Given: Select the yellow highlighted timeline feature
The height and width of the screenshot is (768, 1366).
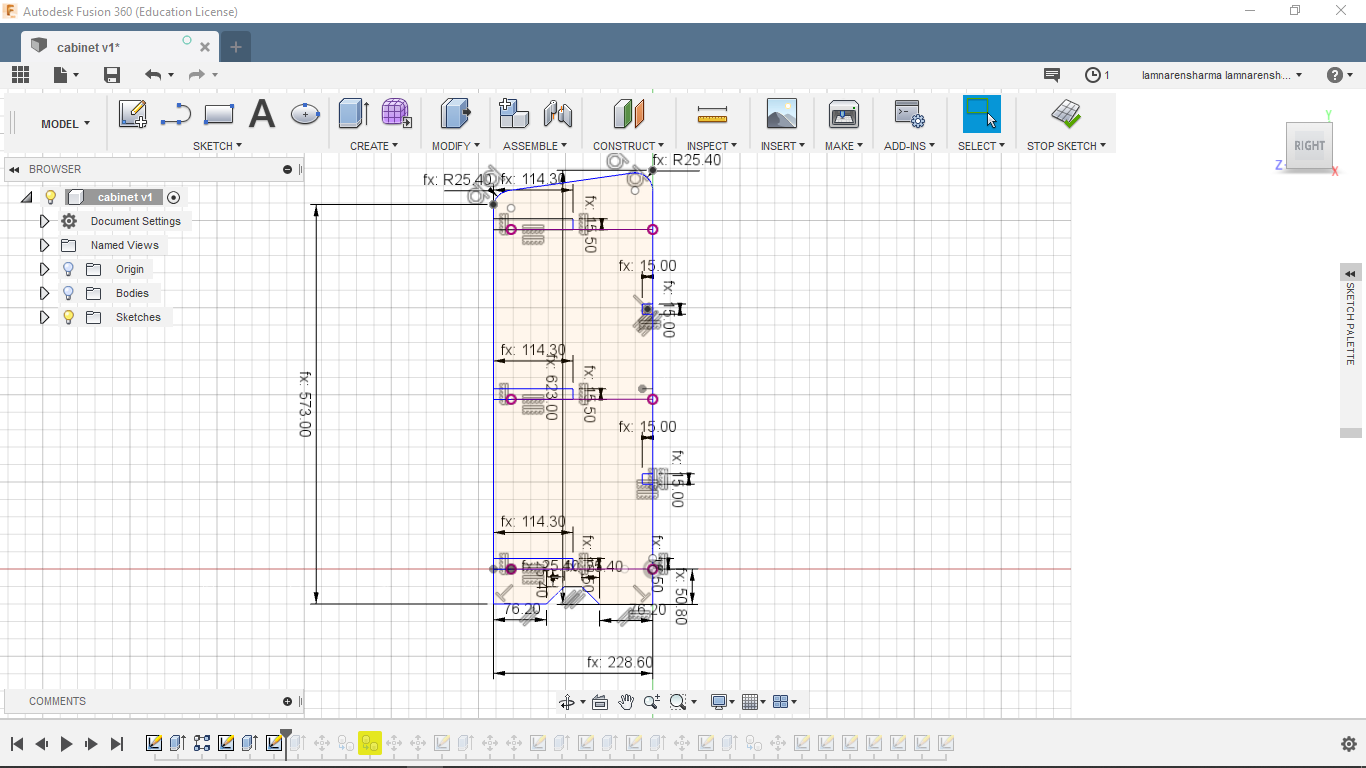Looking at the screenshot, I should click(370, 743).
